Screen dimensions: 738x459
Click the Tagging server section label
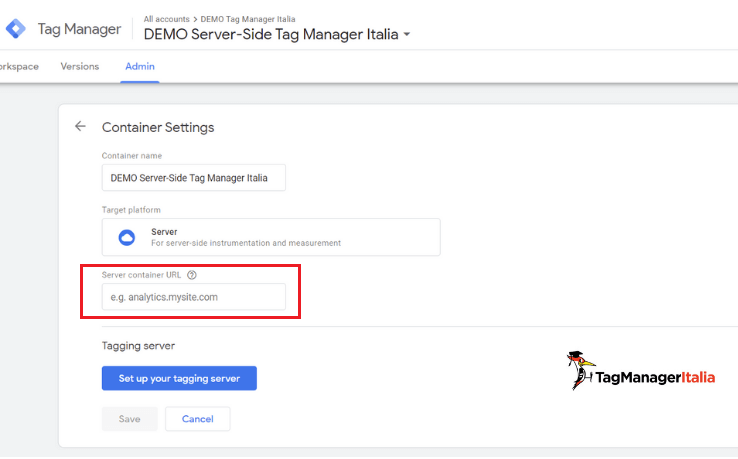tap(138, 346)
